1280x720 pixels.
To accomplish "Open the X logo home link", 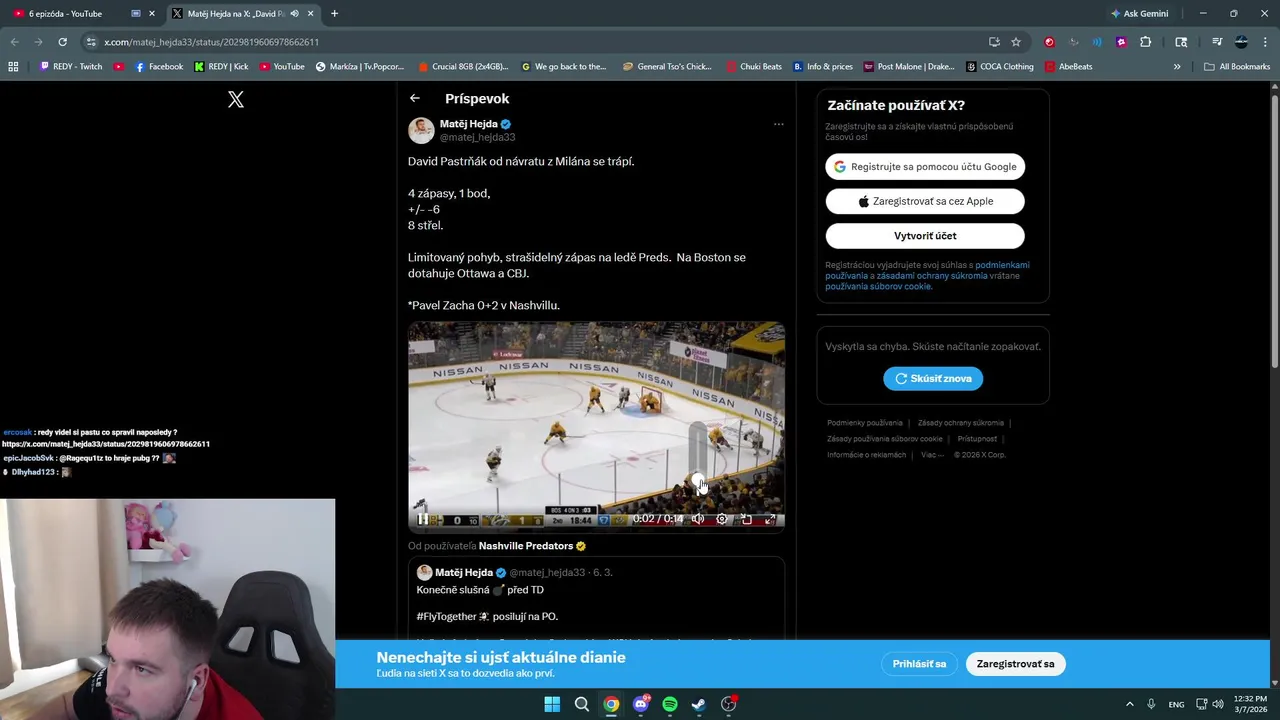I will [236, 99].
